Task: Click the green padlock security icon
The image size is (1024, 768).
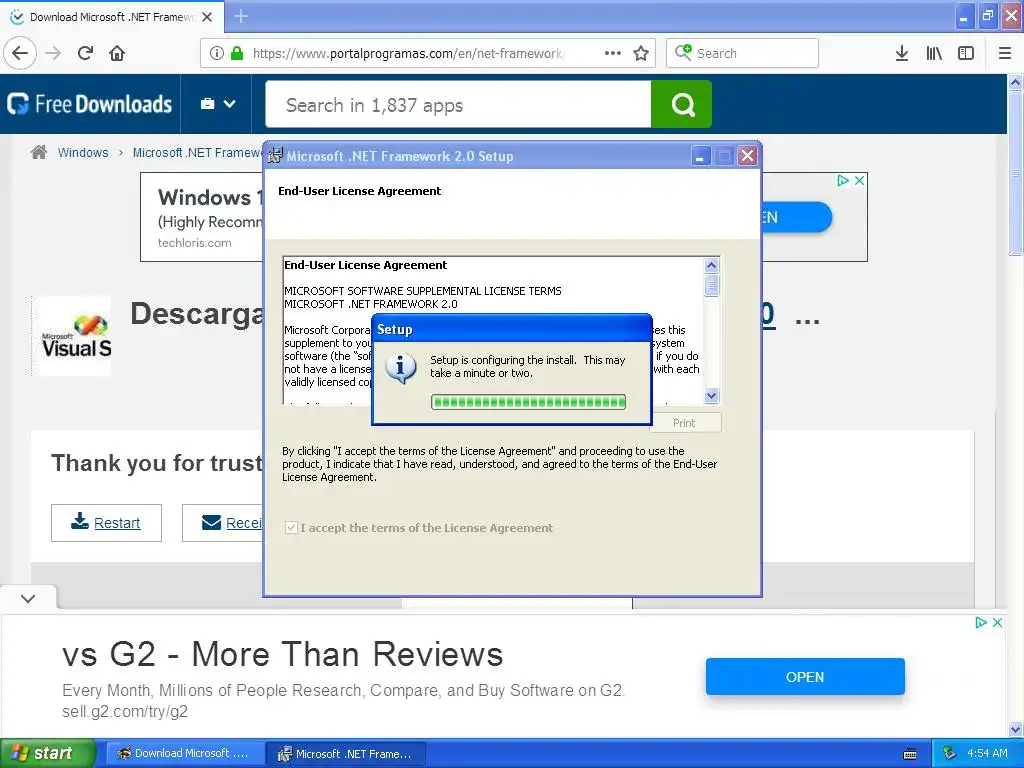Action: point(237,53)
